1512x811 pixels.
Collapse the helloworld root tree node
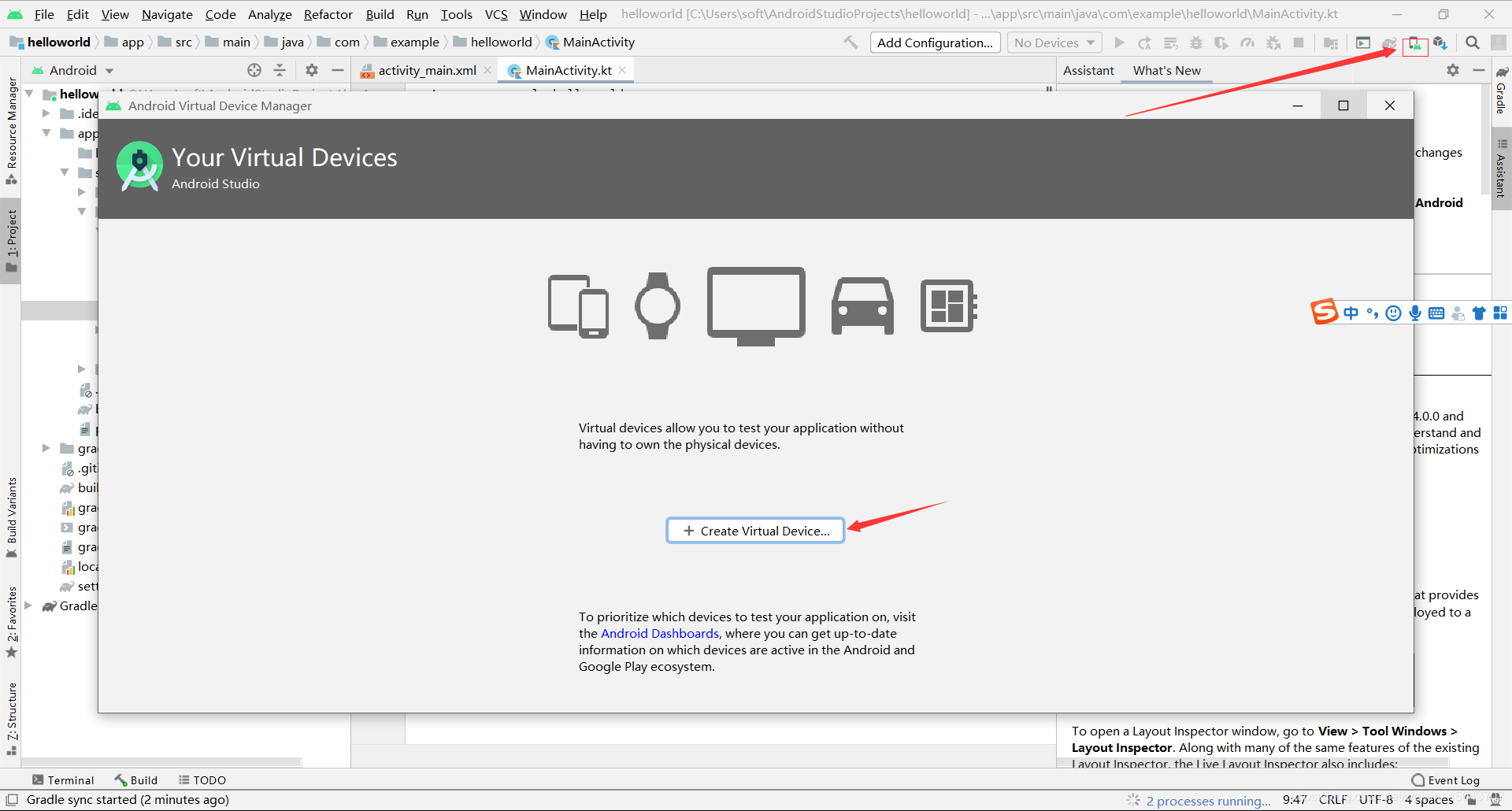point(29,94)
